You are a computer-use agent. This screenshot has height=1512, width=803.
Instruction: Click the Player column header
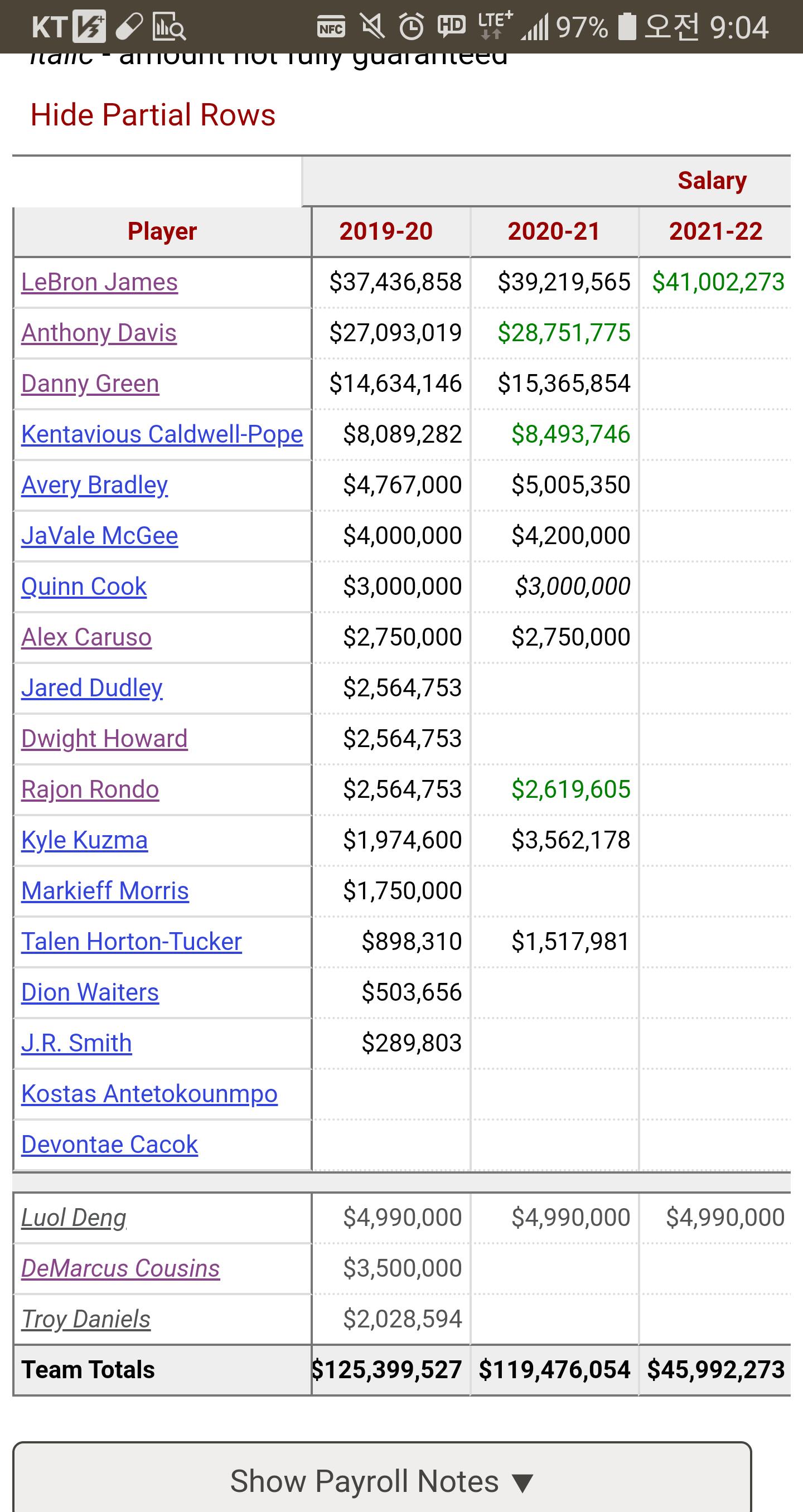(x=162, y=232)
